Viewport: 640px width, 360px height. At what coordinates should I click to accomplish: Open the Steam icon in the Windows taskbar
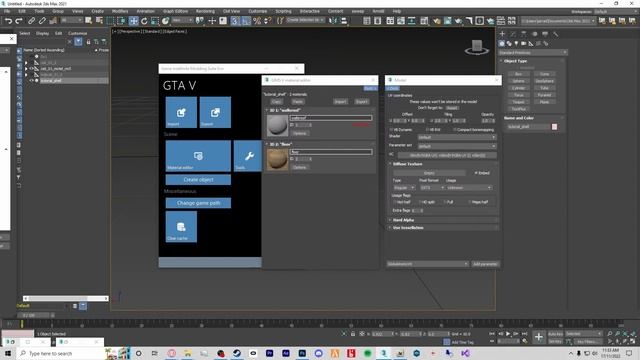click(x=237, y=353)
